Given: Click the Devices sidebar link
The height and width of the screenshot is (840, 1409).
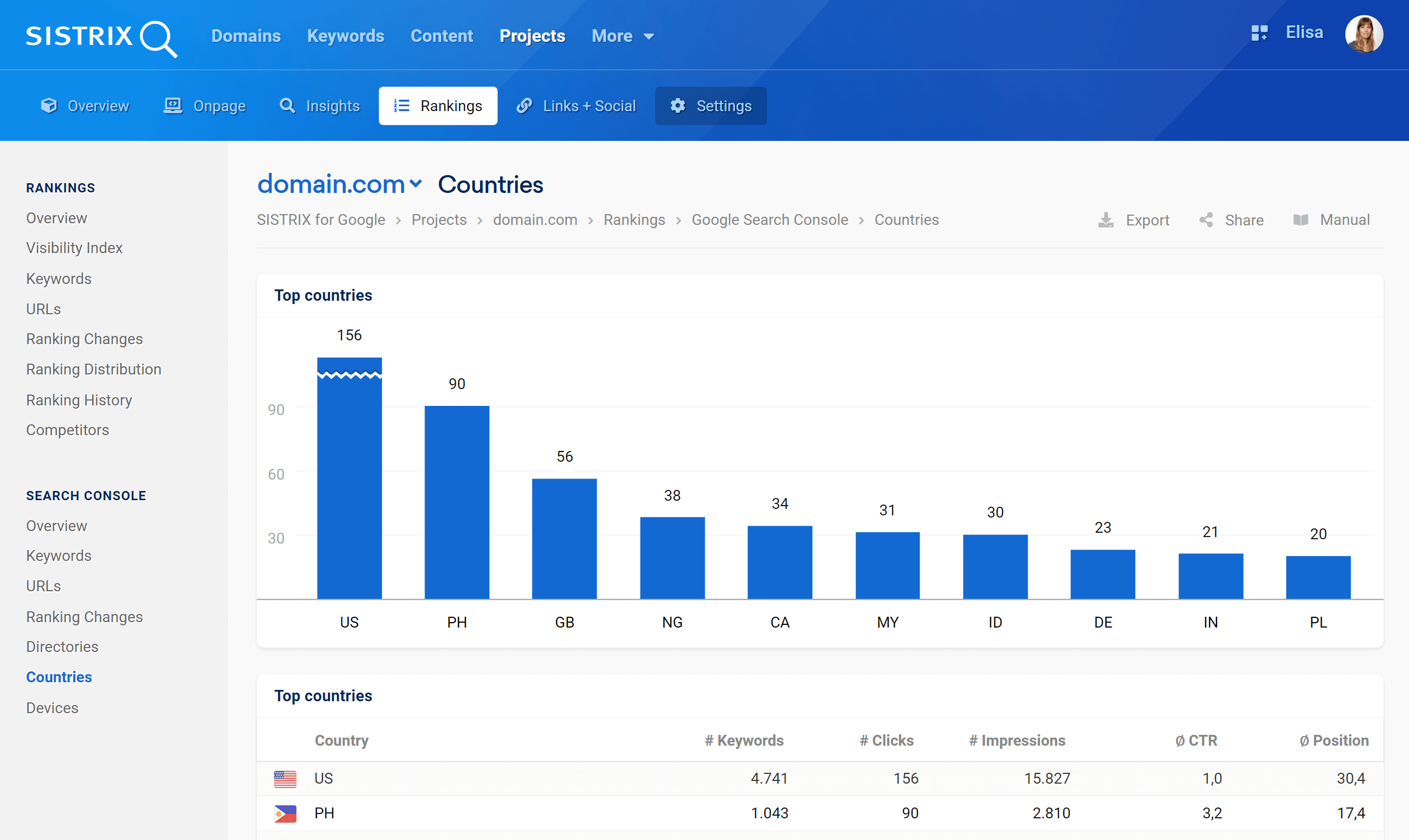Looking at the screenshot, I should coord(52,707).
